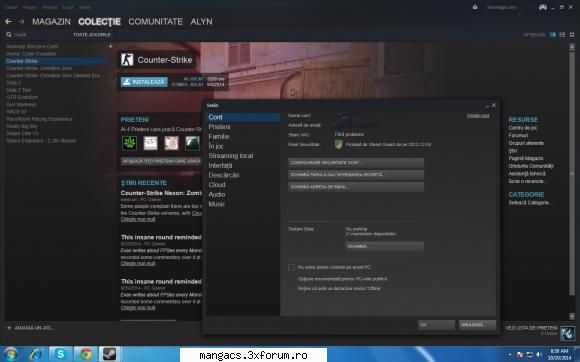Click the INSTALEAZĂ button
The width and height of the screenshot is (580, 362).
click(x=144, y=82)
